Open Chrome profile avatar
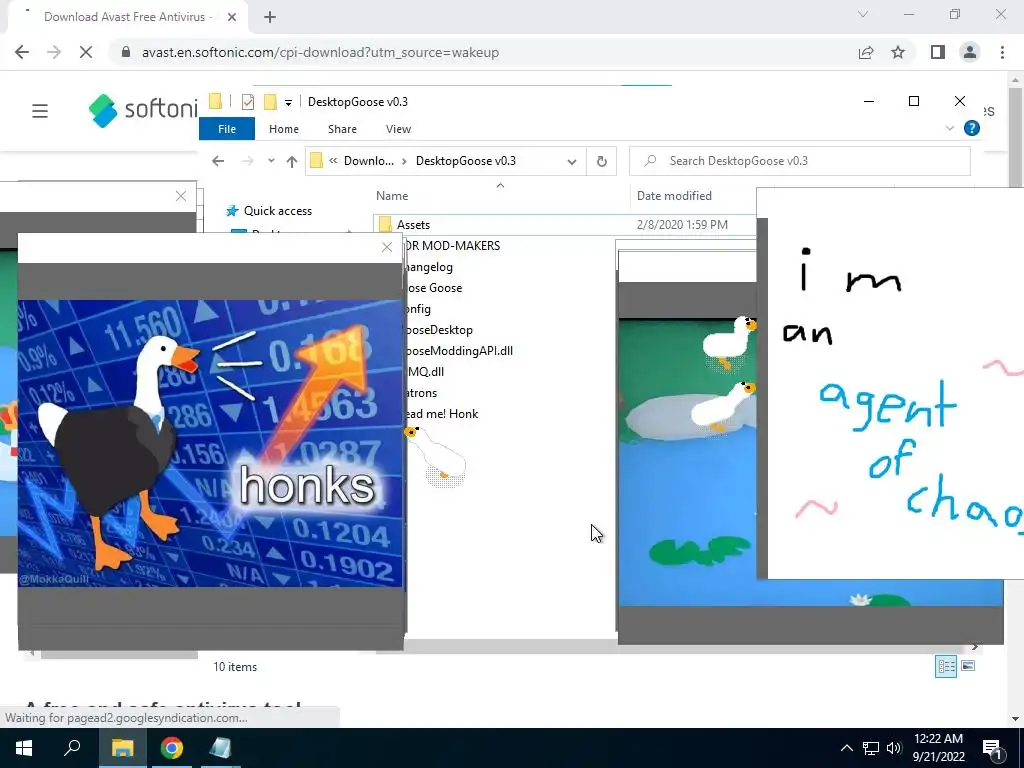 coord(970,52)
